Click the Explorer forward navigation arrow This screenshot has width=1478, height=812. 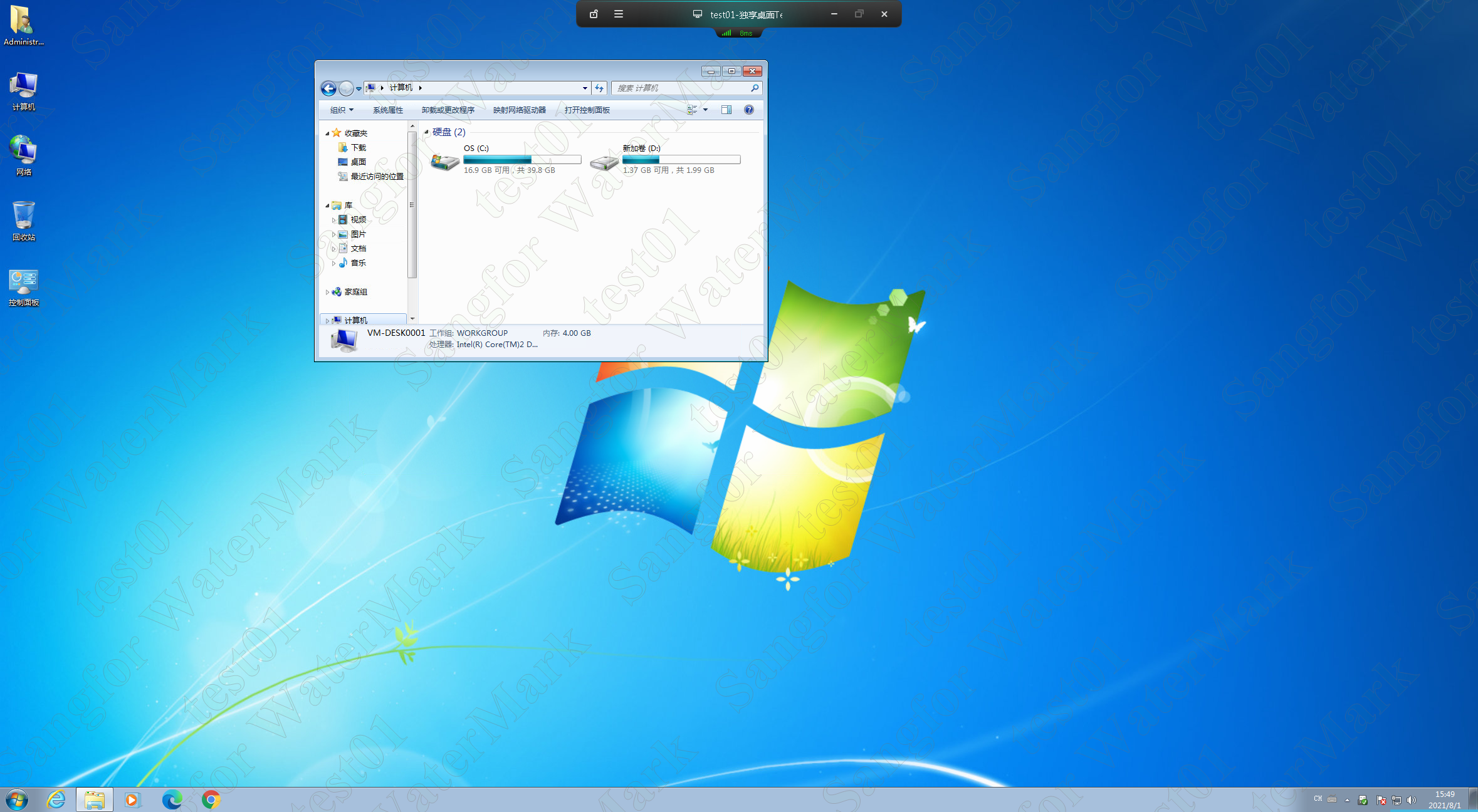(346, 88)
